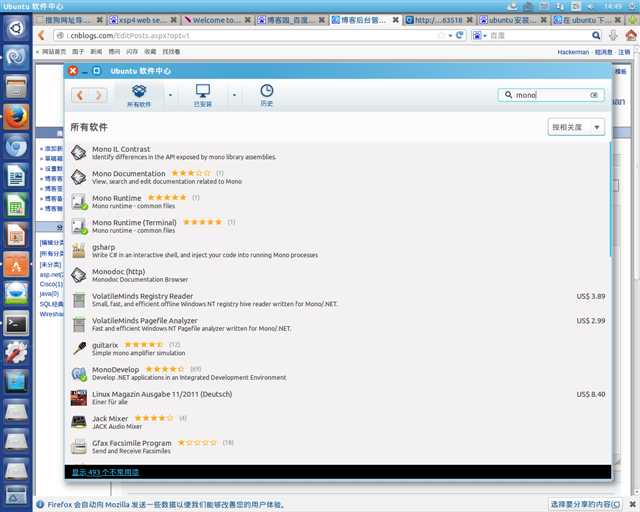Click the guitarix title text
Image resolution: width=640 pixels, height=512 pixels.
pyautogui.click(x=105, y=345)
